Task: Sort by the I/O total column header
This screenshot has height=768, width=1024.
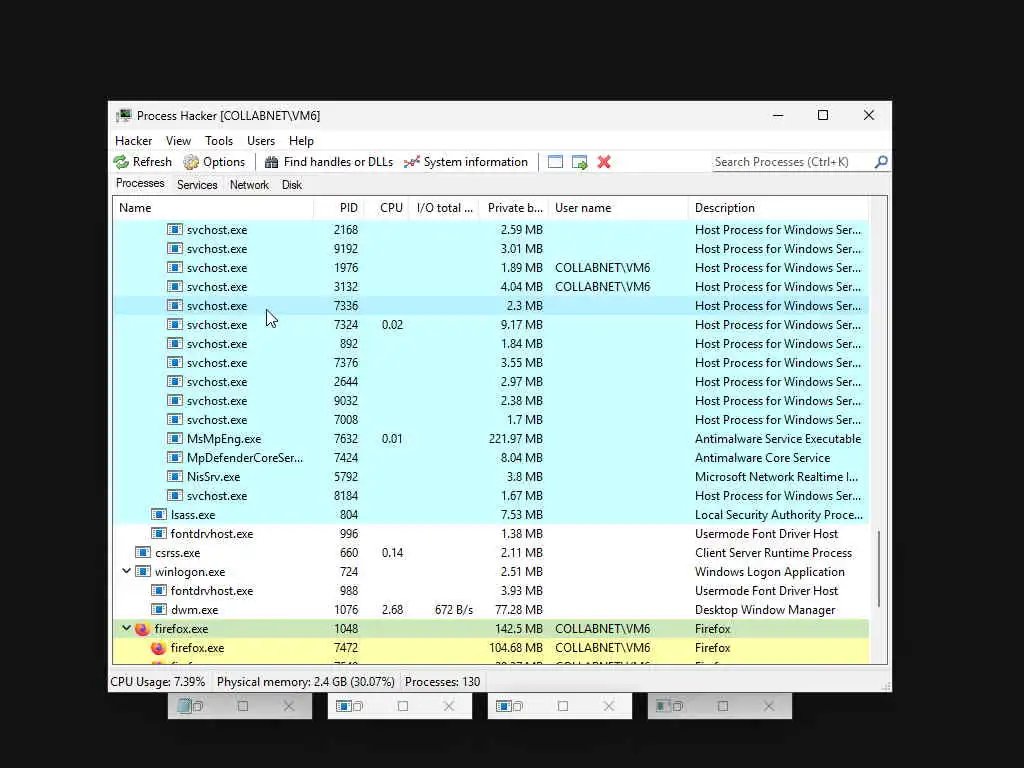Action: point(444,208)
